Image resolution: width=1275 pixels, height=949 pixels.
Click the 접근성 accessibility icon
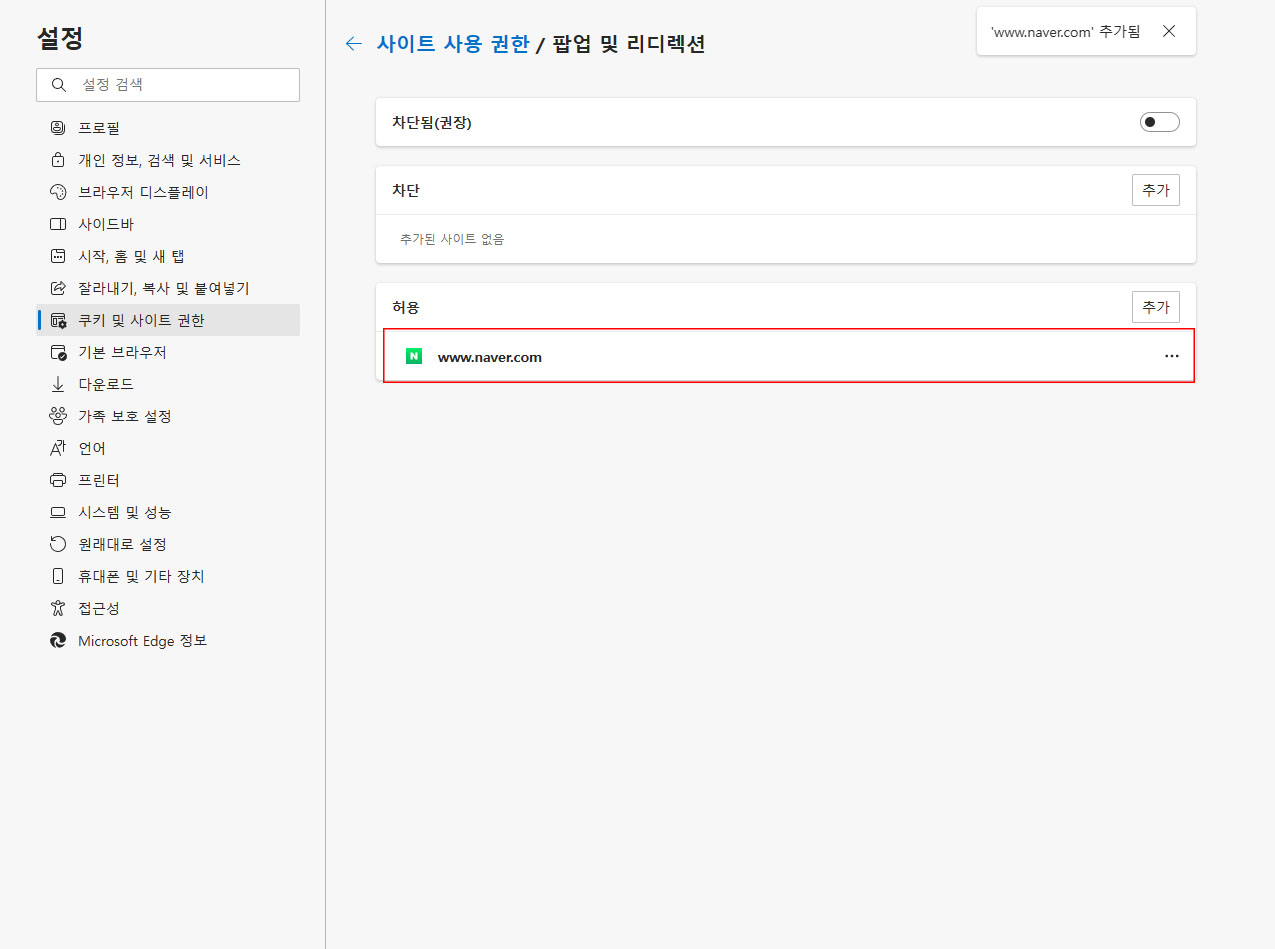tap(58, 608)
